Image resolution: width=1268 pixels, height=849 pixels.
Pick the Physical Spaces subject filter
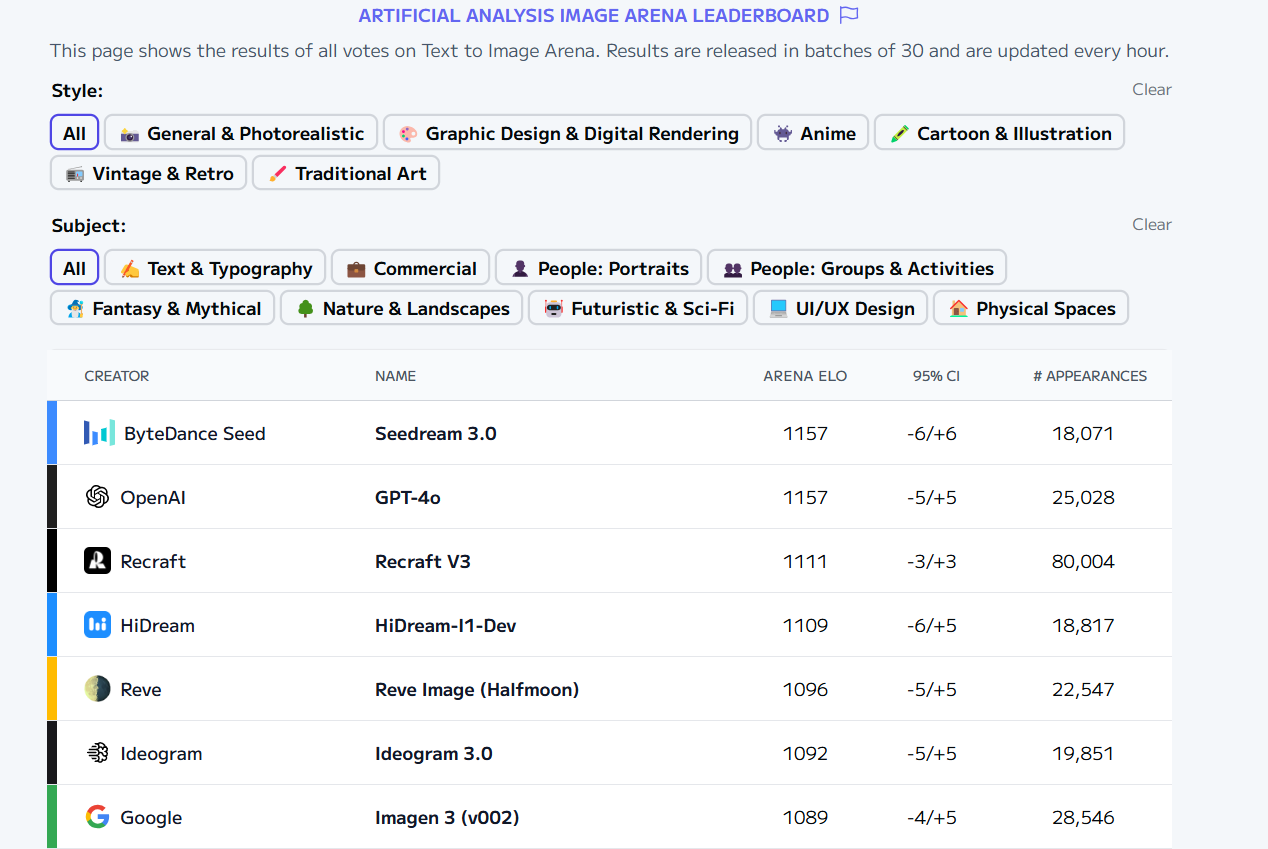[x=1031, y=308]
